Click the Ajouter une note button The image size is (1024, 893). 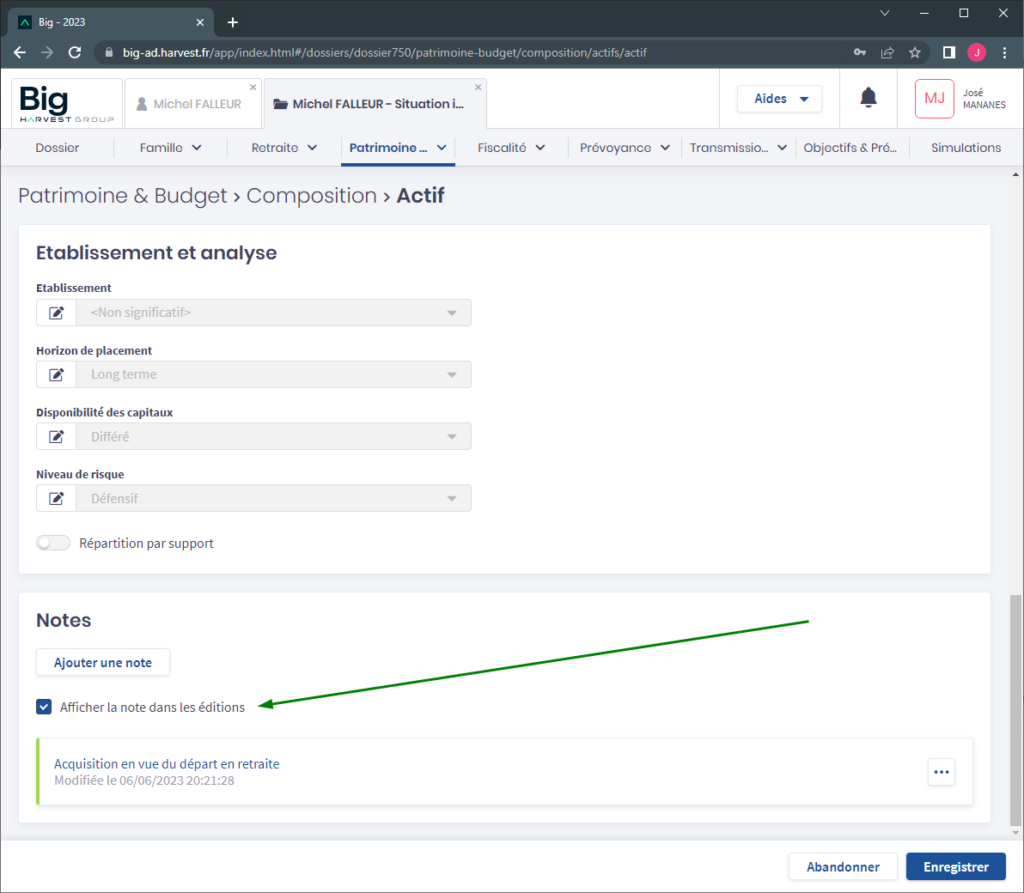[x=103, y=662]
